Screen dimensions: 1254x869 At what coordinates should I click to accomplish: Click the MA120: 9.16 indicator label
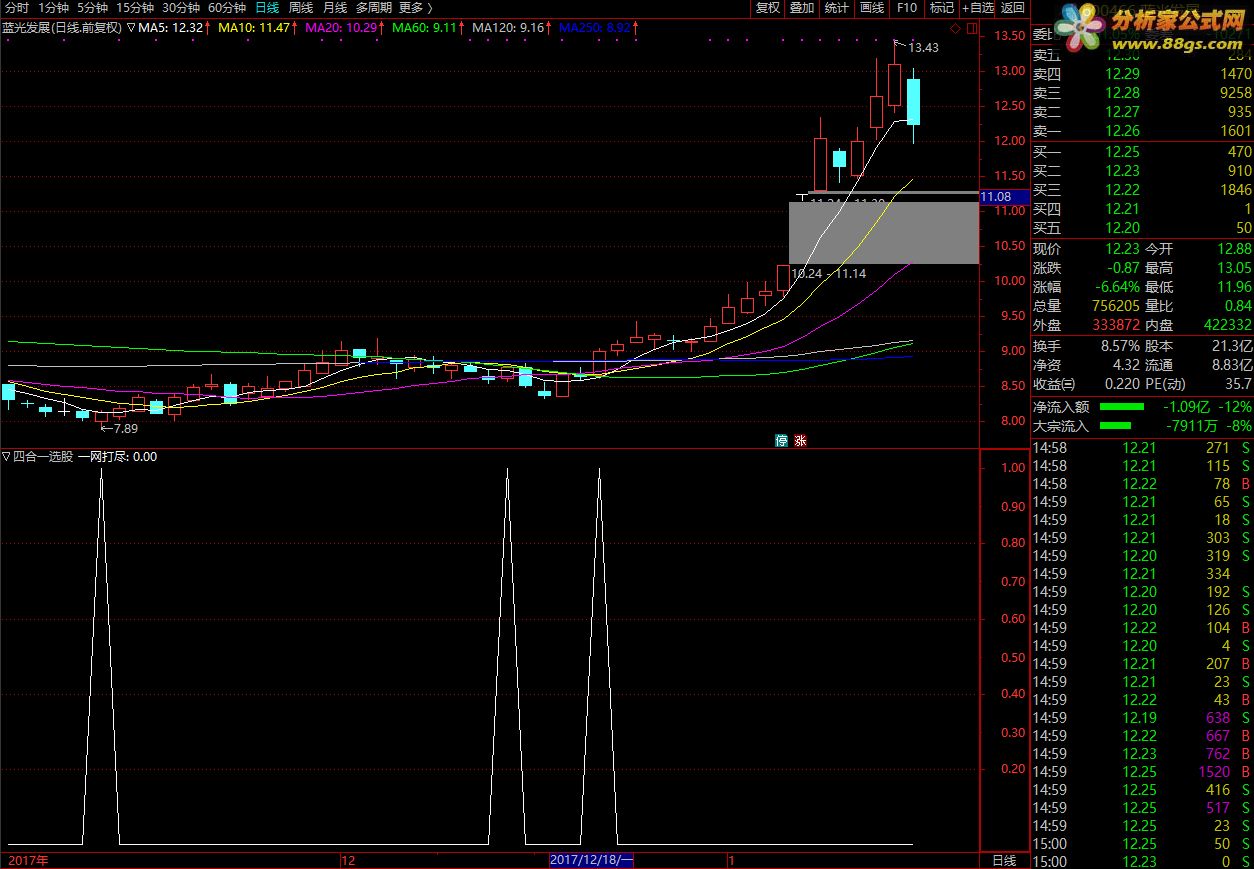pos(508,27)
